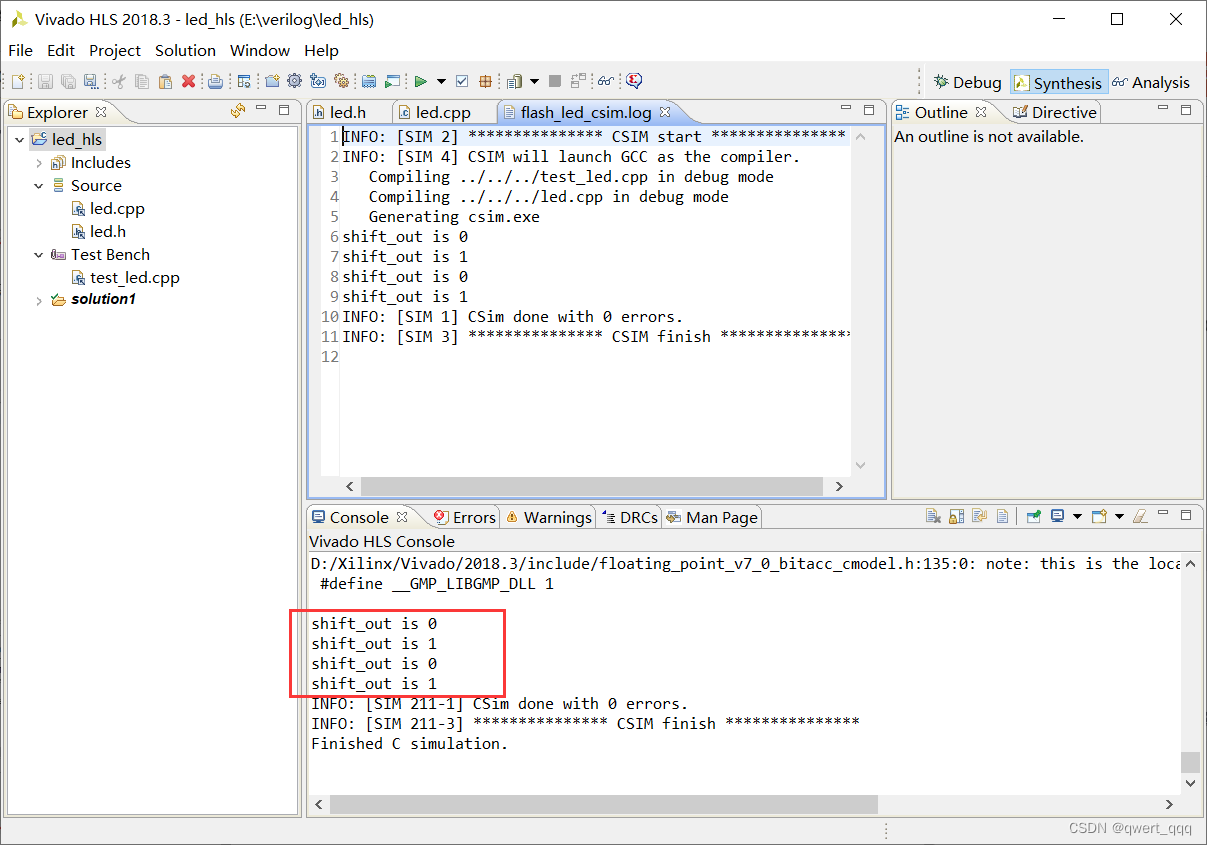
Task: Click the Compare Reports toolbar icon
Action: (x=514, y=81)
